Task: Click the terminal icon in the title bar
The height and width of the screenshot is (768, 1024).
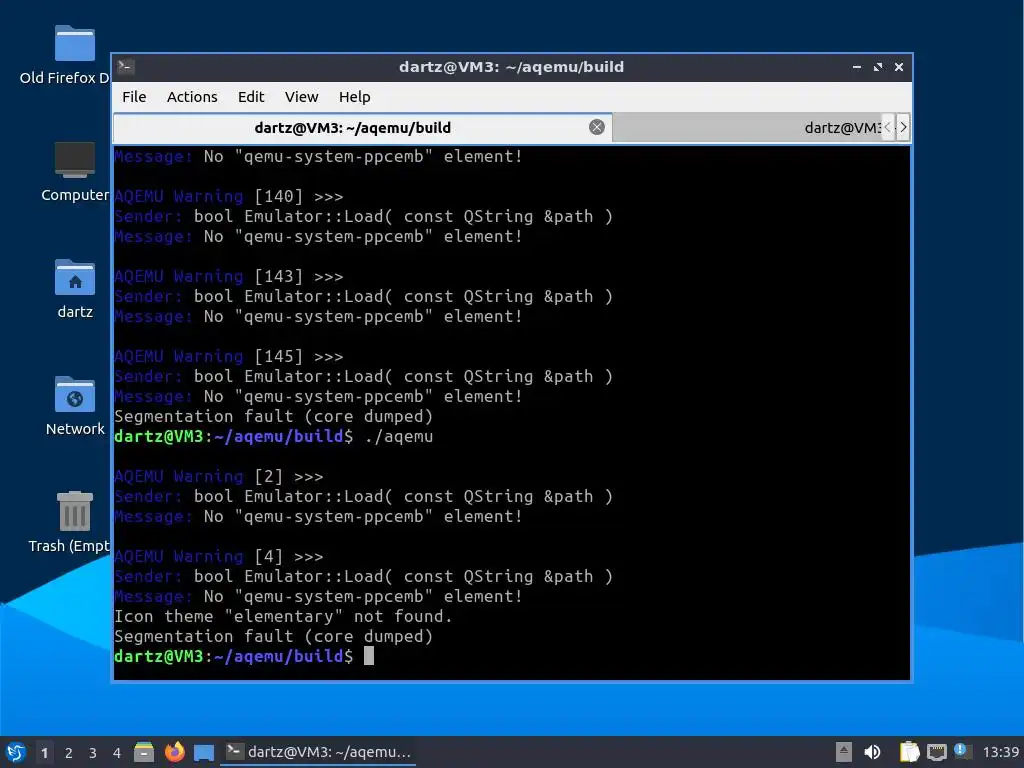Action: coord(126,67)
